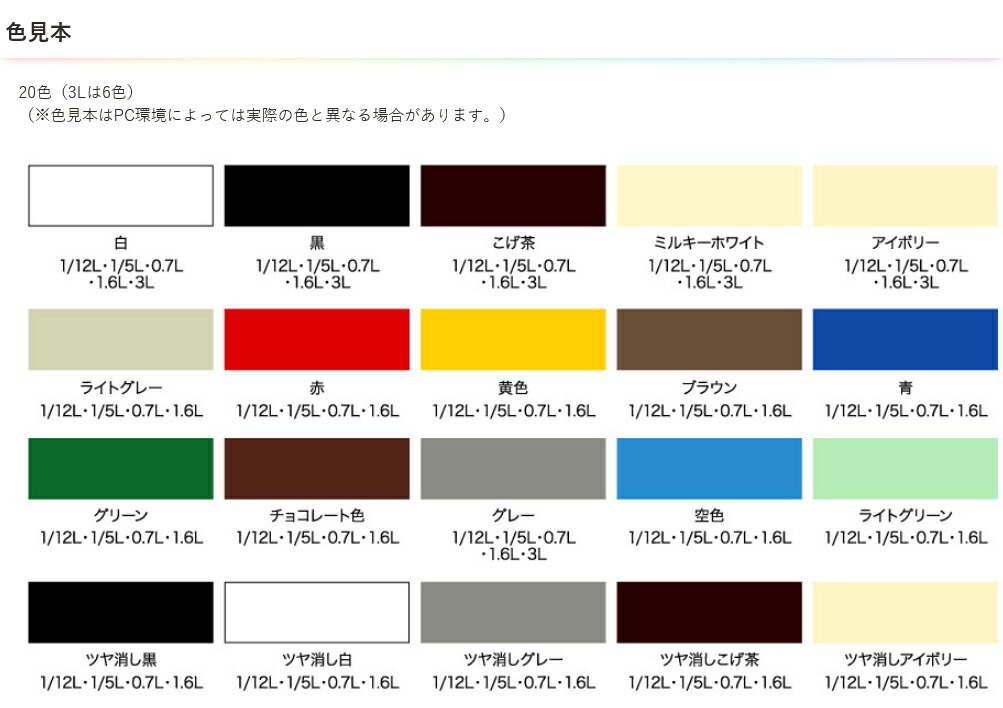Click the 色見本 heading text
The width and height of the screenshot is (1003, 708).
pos(38,32)
